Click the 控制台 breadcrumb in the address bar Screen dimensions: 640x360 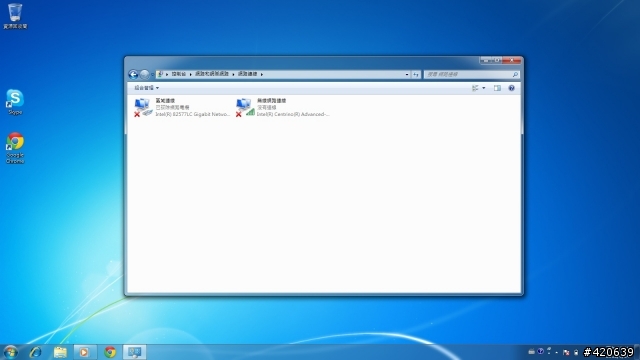[x=178, y=74]
